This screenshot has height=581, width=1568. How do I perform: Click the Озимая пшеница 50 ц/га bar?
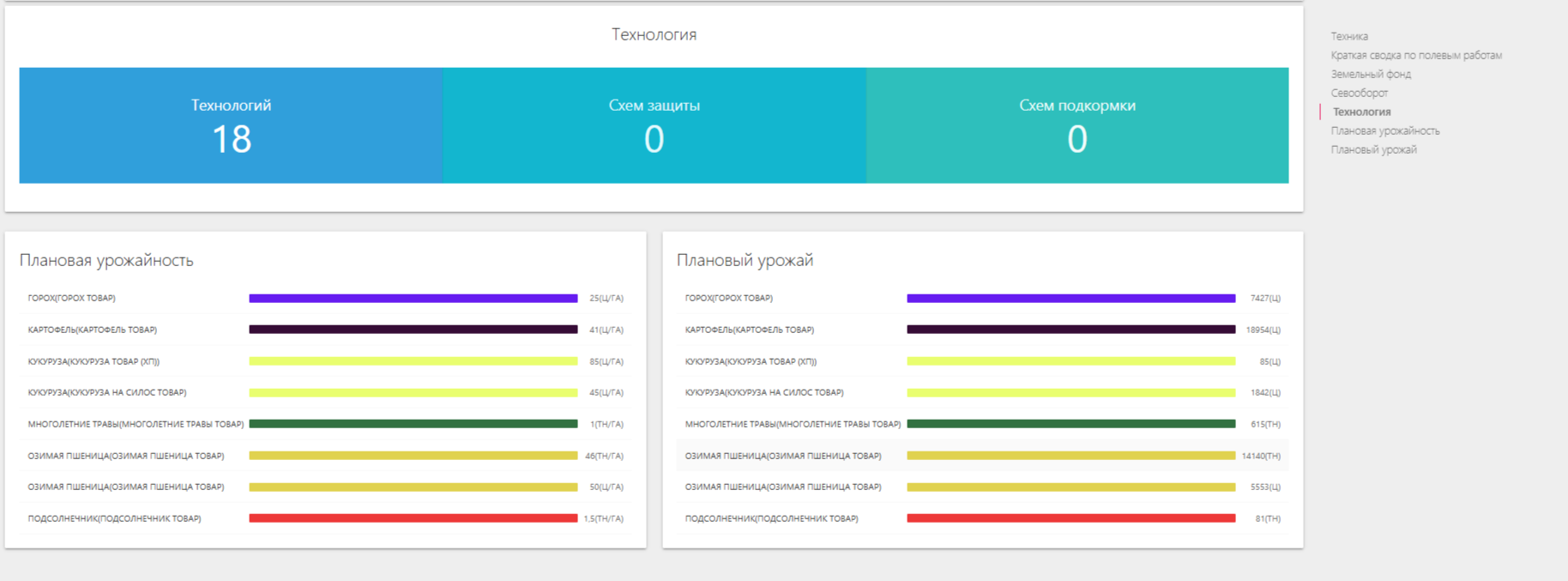point(413,487)
